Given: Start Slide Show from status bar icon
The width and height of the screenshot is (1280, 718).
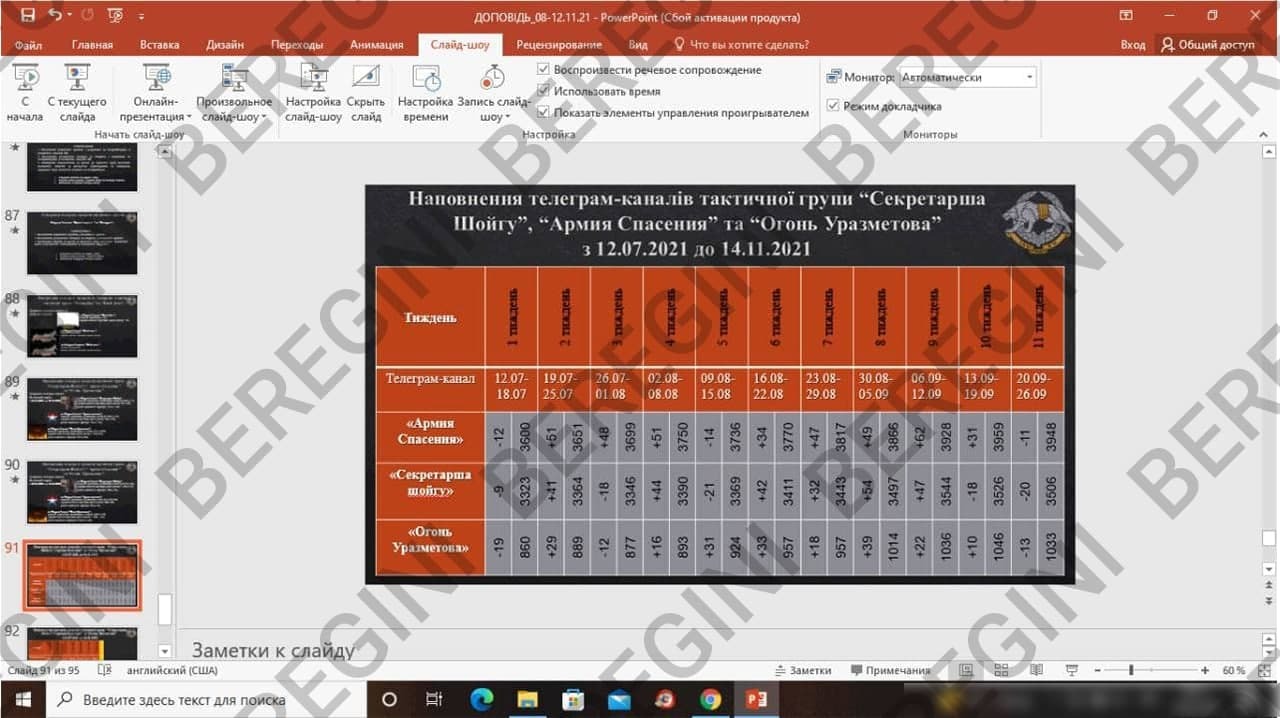Looking at the screenshot, I should click(1071, 670).
